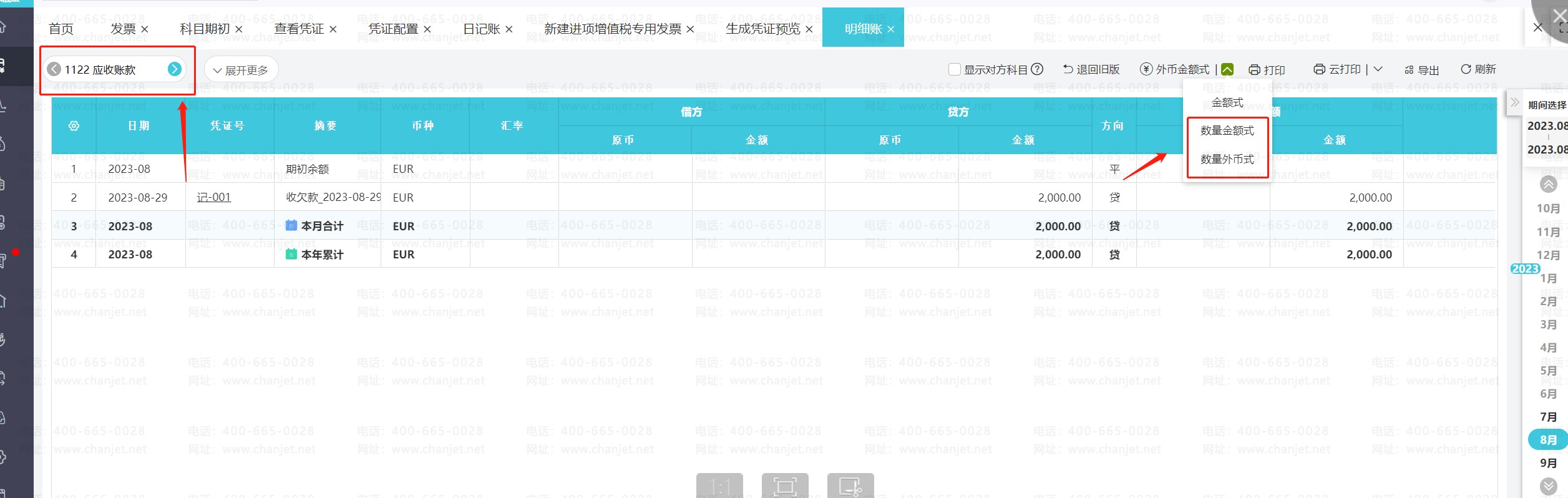Switch to the 新建进项增值税专用发票 tab
This screenshot has width=1568, height=498.
[x=613, y=29]
